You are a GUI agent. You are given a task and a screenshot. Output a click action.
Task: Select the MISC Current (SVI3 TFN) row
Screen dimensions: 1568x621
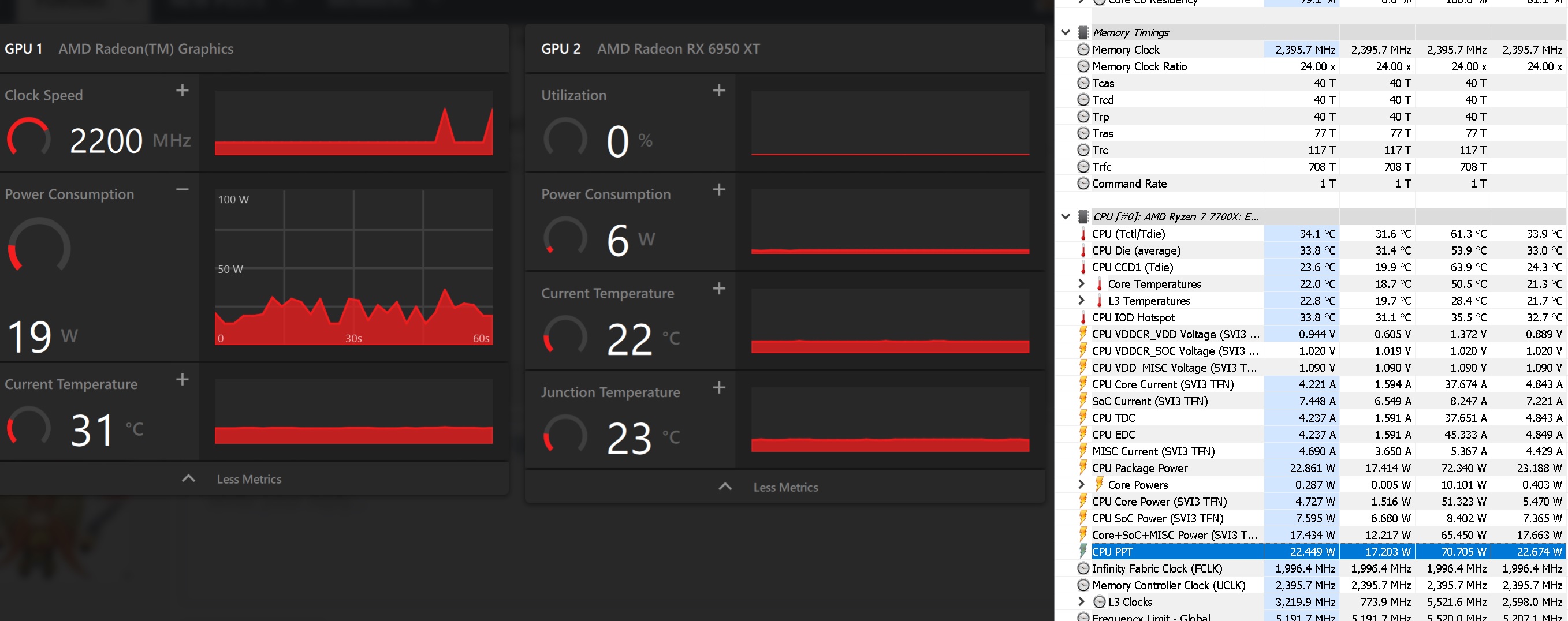pyautogui.click(x=1311, y=451)
